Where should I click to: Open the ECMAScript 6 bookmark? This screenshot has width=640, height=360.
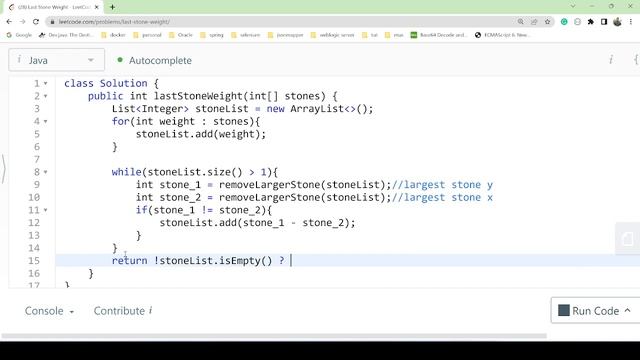click(502, 35)
